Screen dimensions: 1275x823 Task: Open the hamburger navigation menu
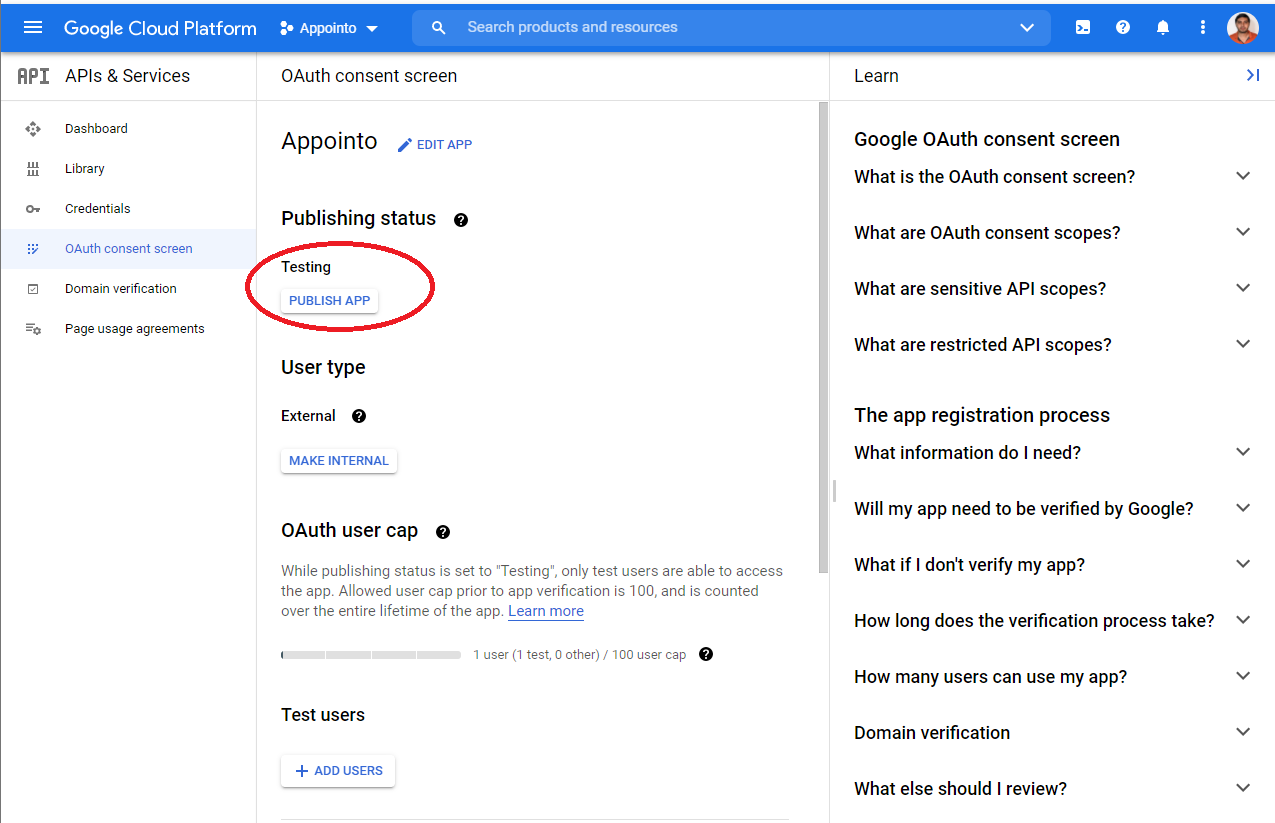pyautogui.click(x=33, y=28)
